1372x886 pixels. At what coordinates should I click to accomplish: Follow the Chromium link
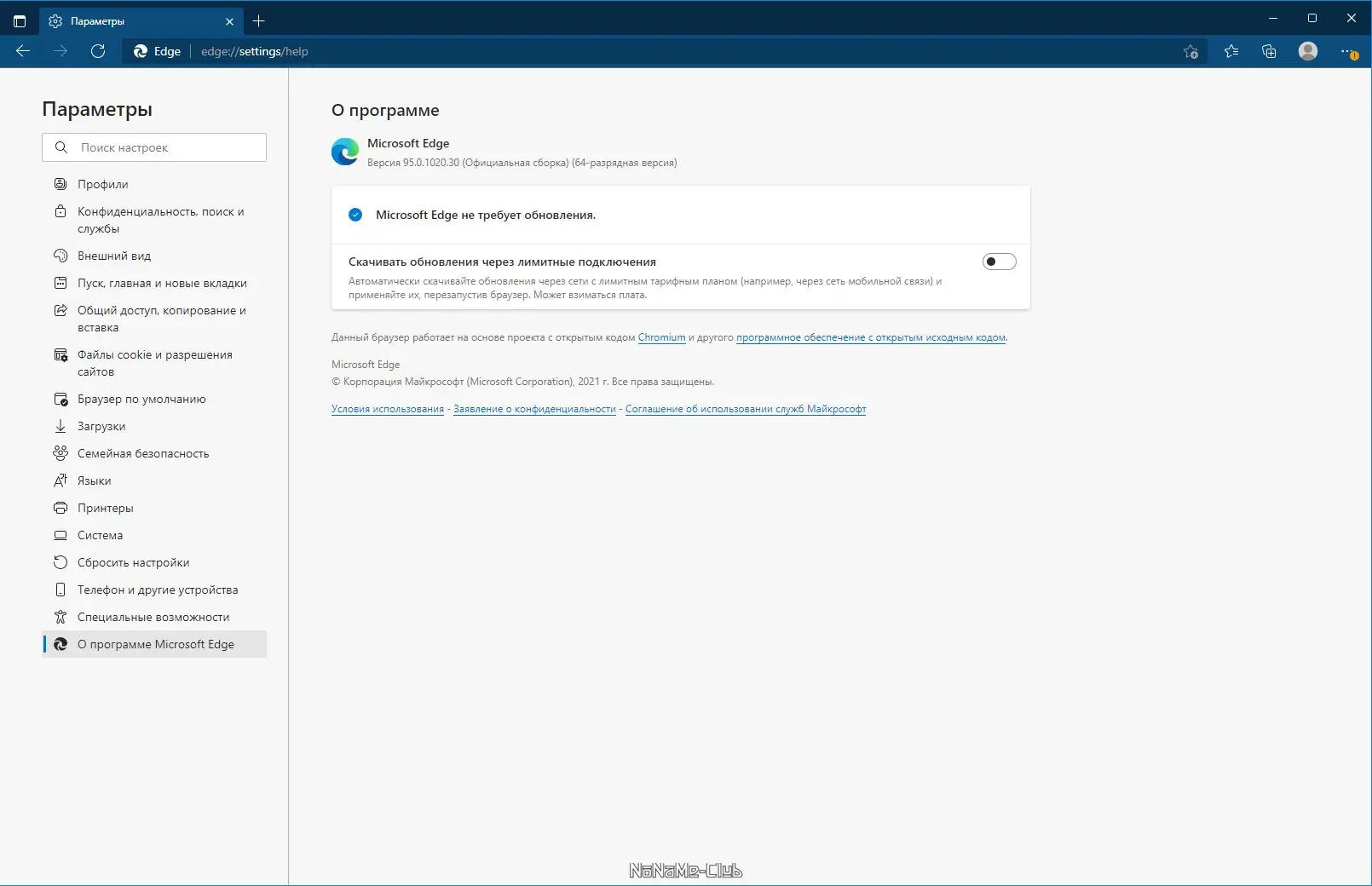click(661, 337)
